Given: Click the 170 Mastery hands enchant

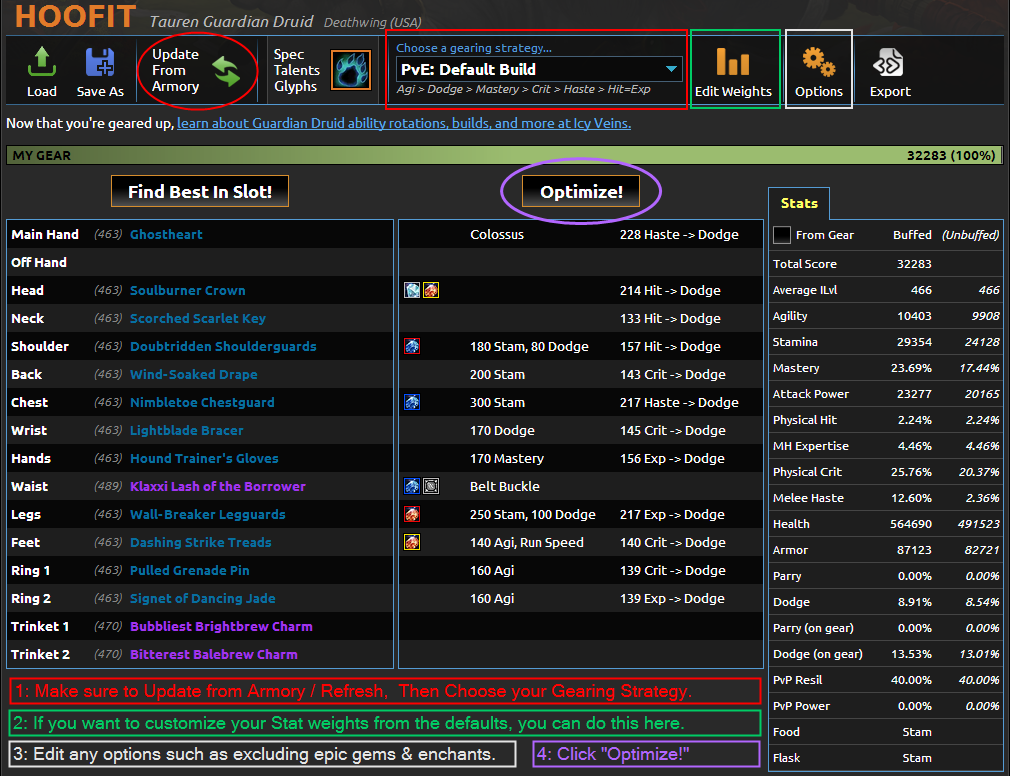Looking at the screenshot, I should (x=507, y=459).
